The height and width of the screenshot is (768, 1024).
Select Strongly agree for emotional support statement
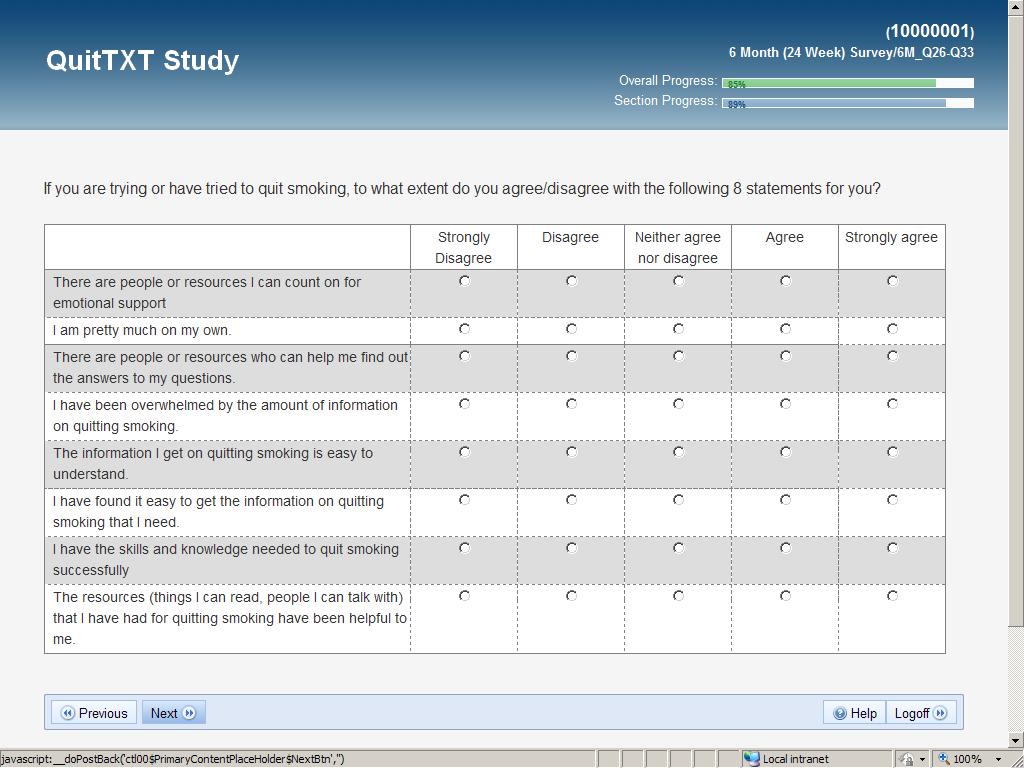[x=893, y=281]
